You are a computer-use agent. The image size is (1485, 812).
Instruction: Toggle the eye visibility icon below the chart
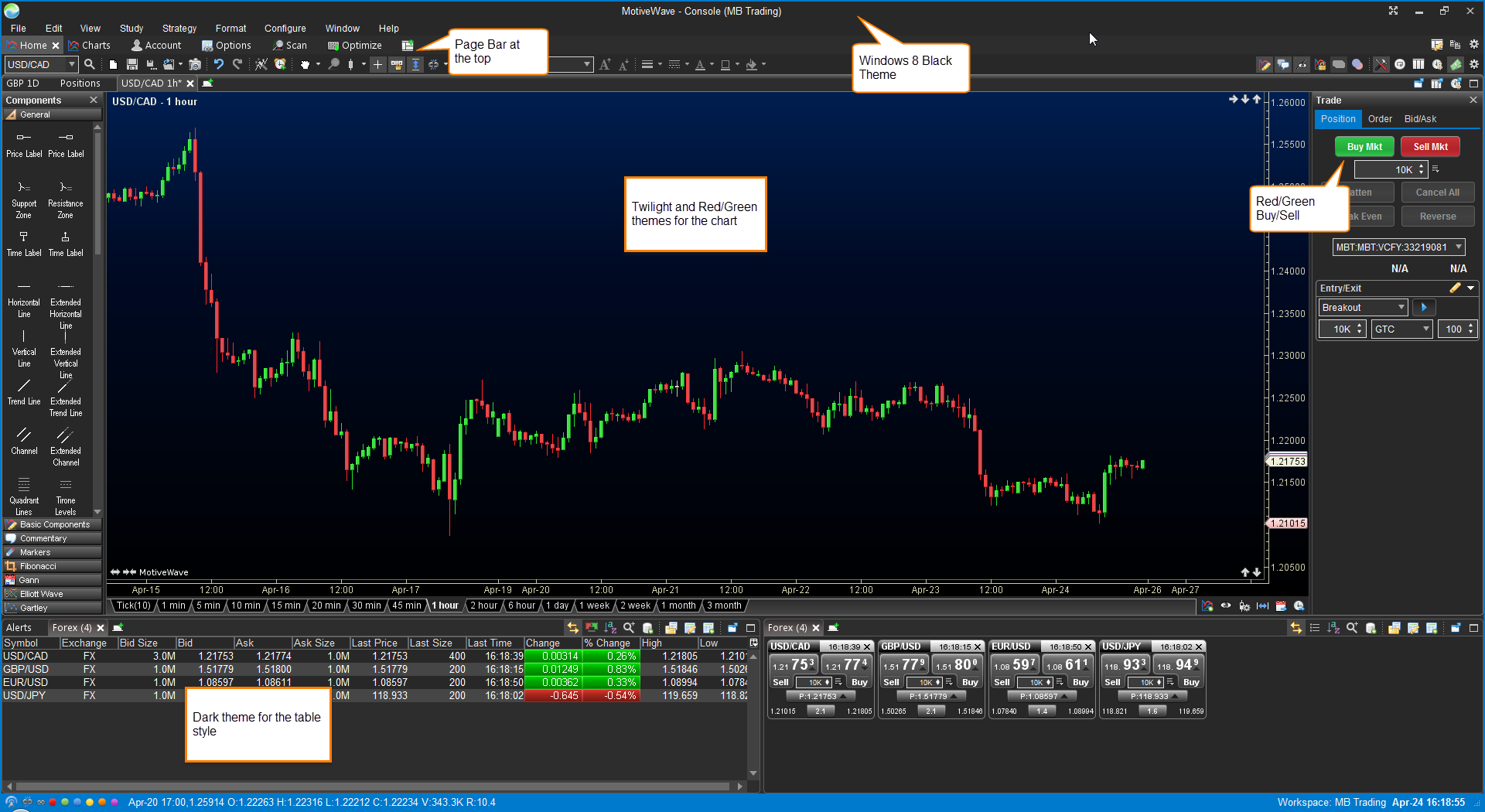point(1226,606)
